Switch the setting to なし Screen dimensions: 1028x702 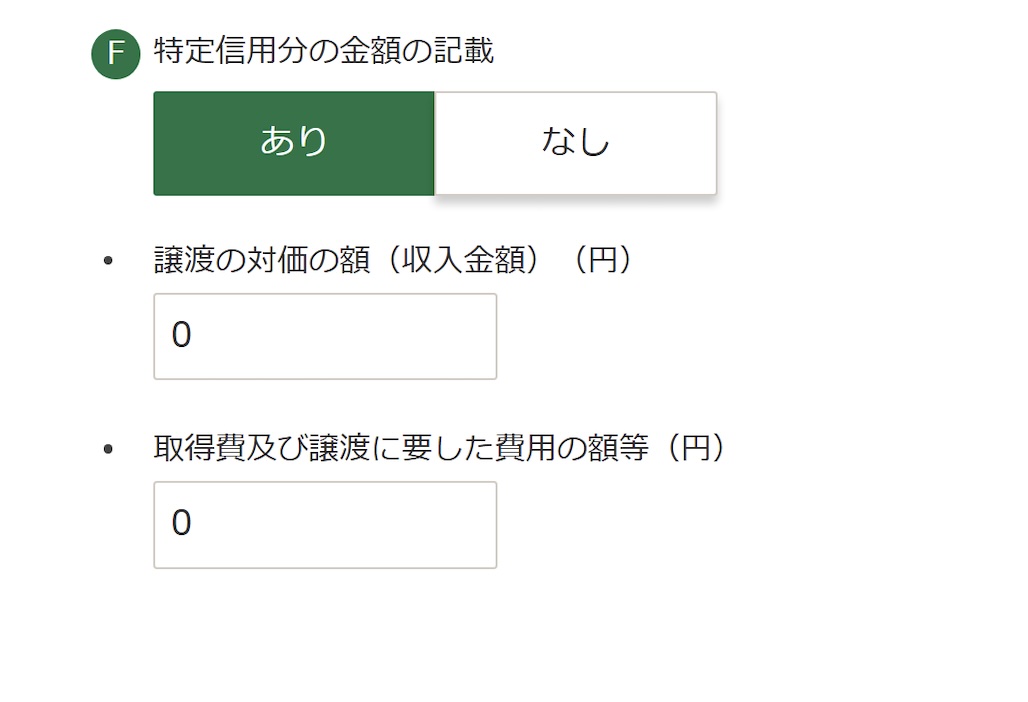(576, 143)
